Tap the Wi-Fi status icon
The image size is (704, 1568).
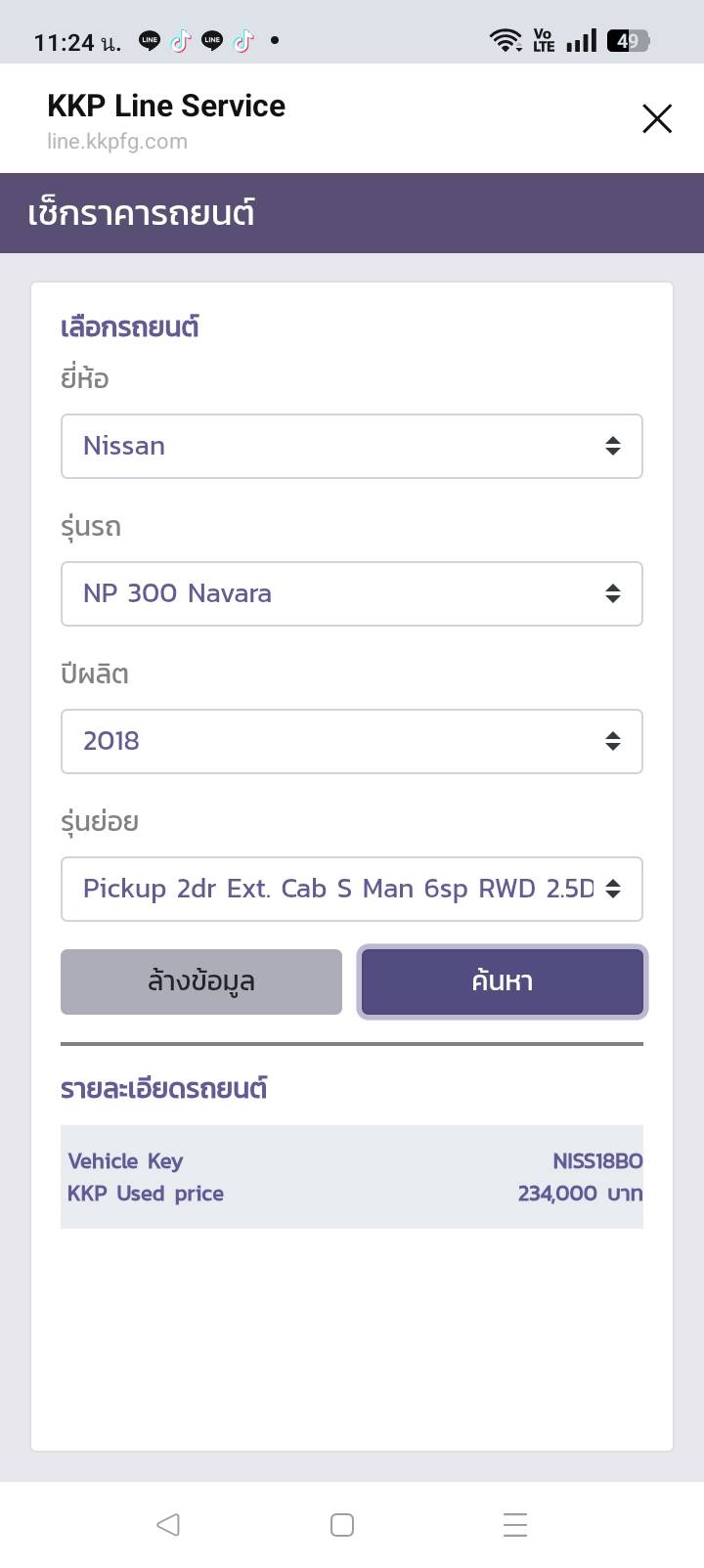click(506, 41)
